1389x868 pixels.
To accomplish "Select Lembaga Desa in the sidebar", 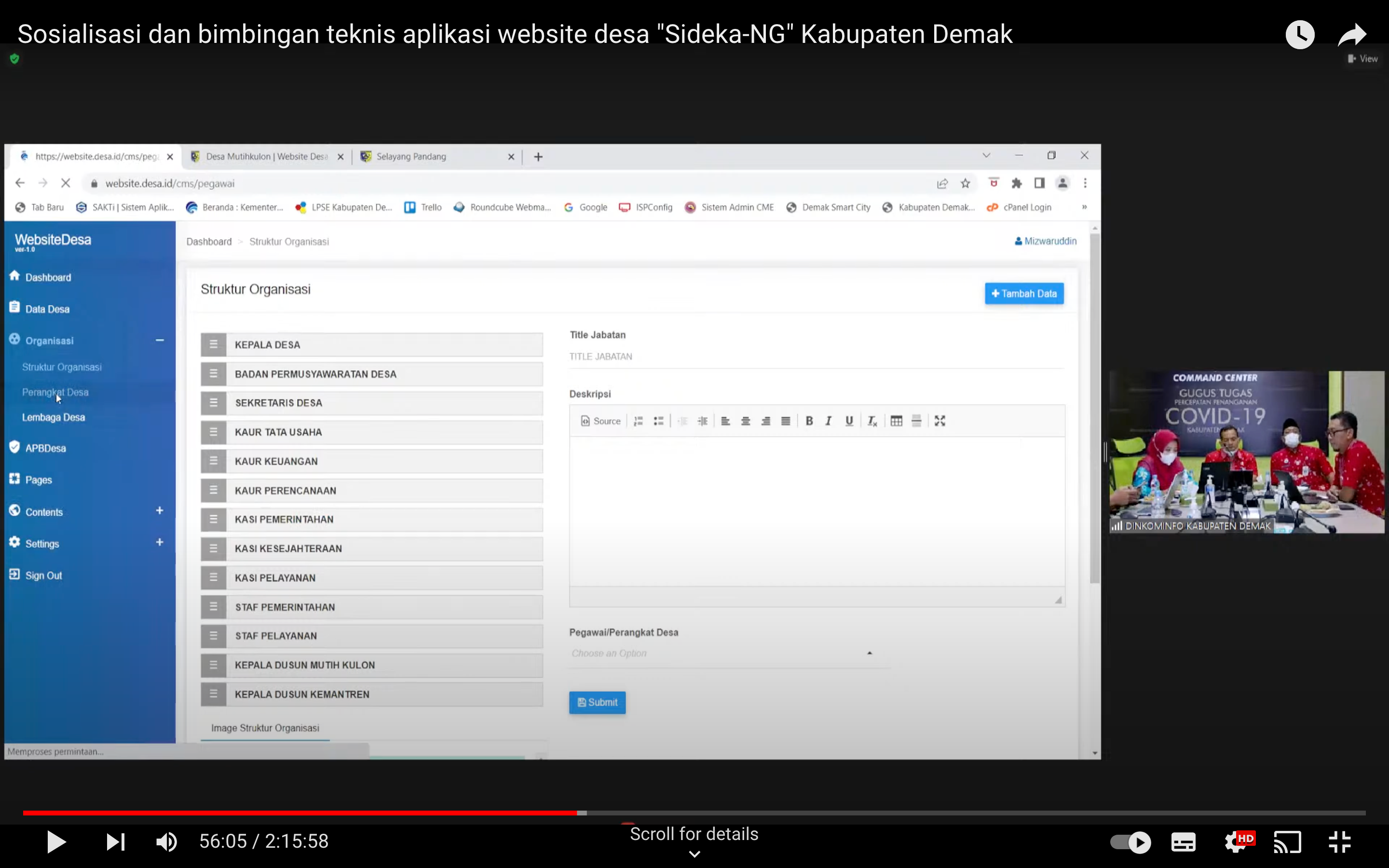I will pos(54,417).
